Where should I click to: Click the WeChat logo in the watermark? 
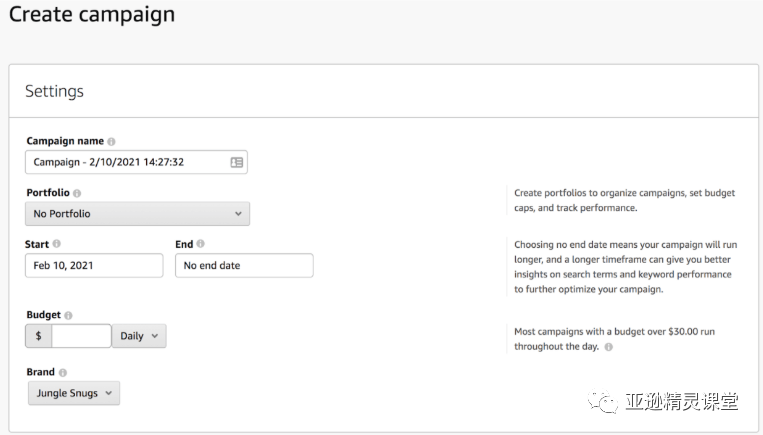pyautogui.click(x=607, y=402)
